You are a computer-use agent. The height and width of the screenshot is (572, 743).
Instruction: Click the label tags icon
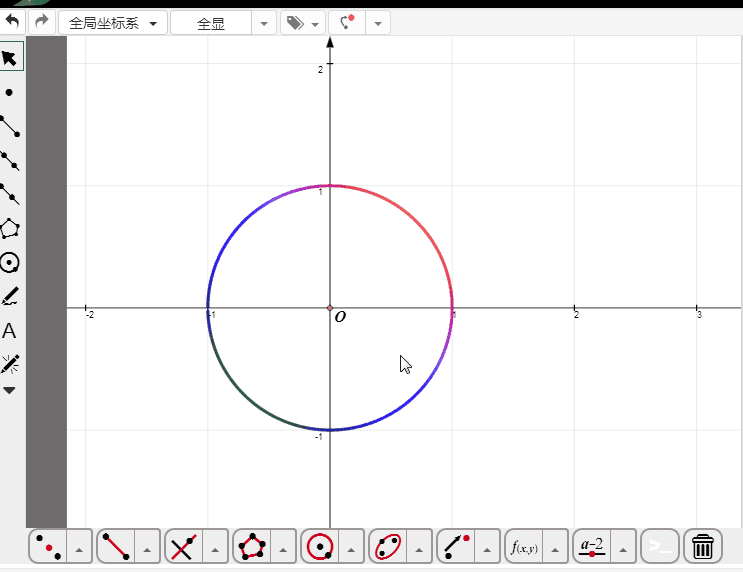295,23
